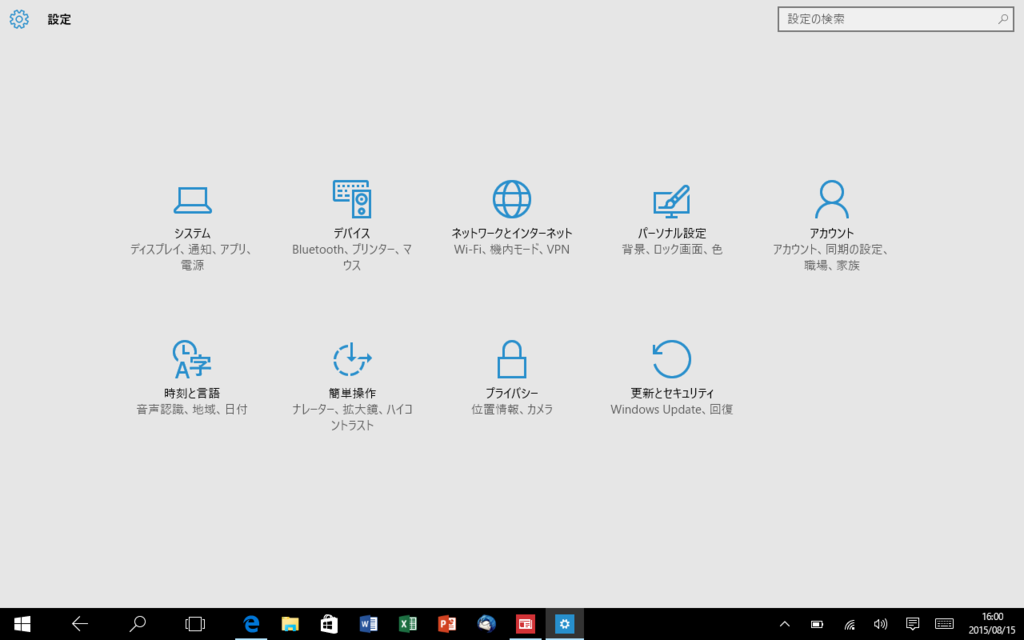The image size is (1024, 640).
Task: Click the gear icon beside 設定 title
Action: pyautogui.click(x=18, y=19)
